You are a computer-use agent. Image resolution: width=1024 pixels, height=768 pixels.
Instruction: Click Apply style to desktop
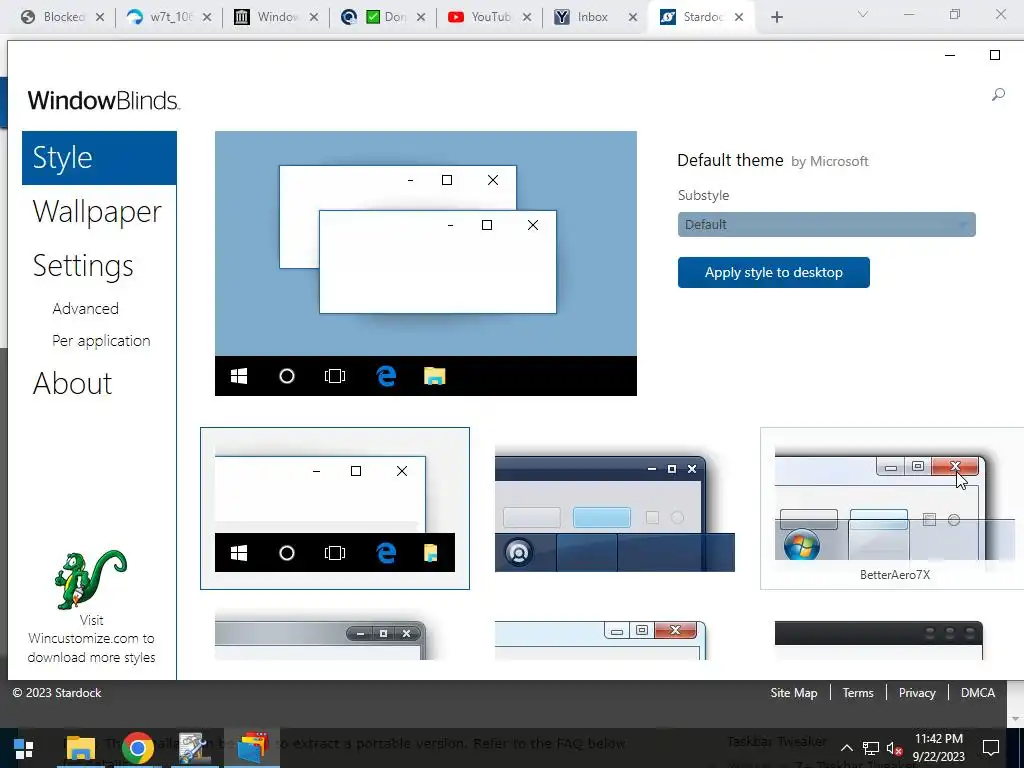coord(773,272)
